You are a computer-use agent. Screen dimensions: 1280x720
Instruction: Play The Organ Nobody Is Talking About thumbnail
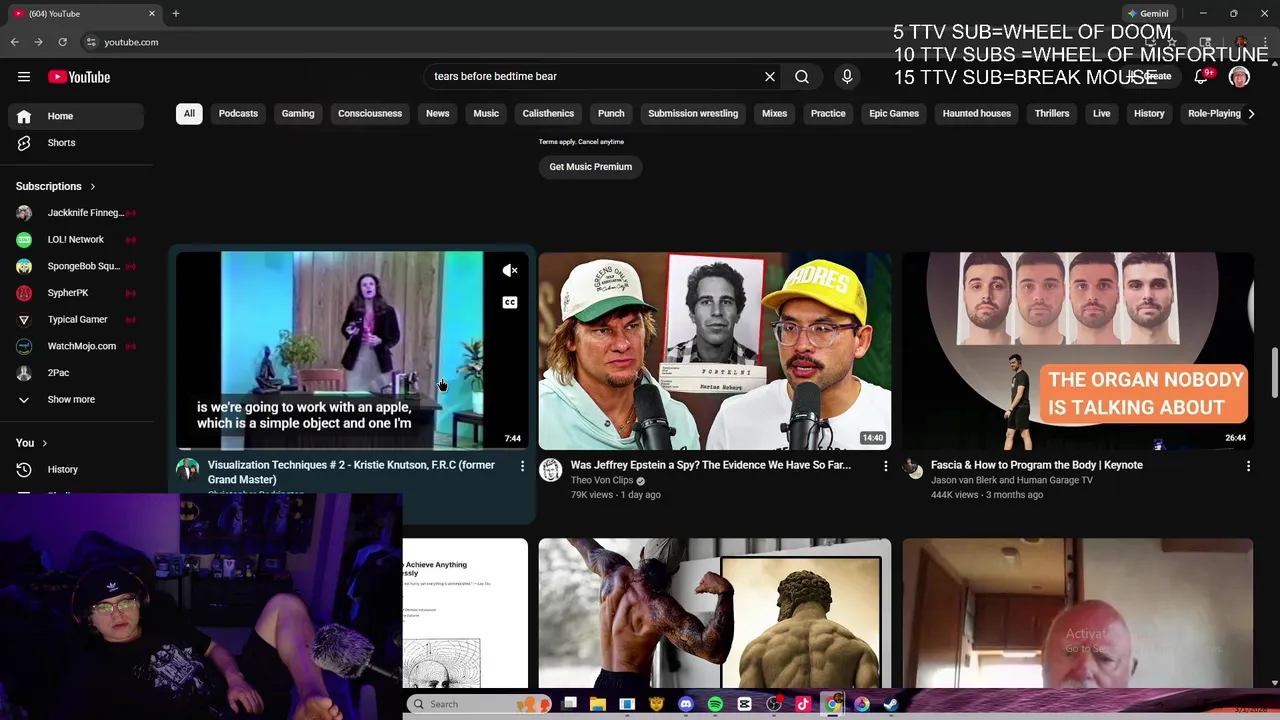[1077, 351]
